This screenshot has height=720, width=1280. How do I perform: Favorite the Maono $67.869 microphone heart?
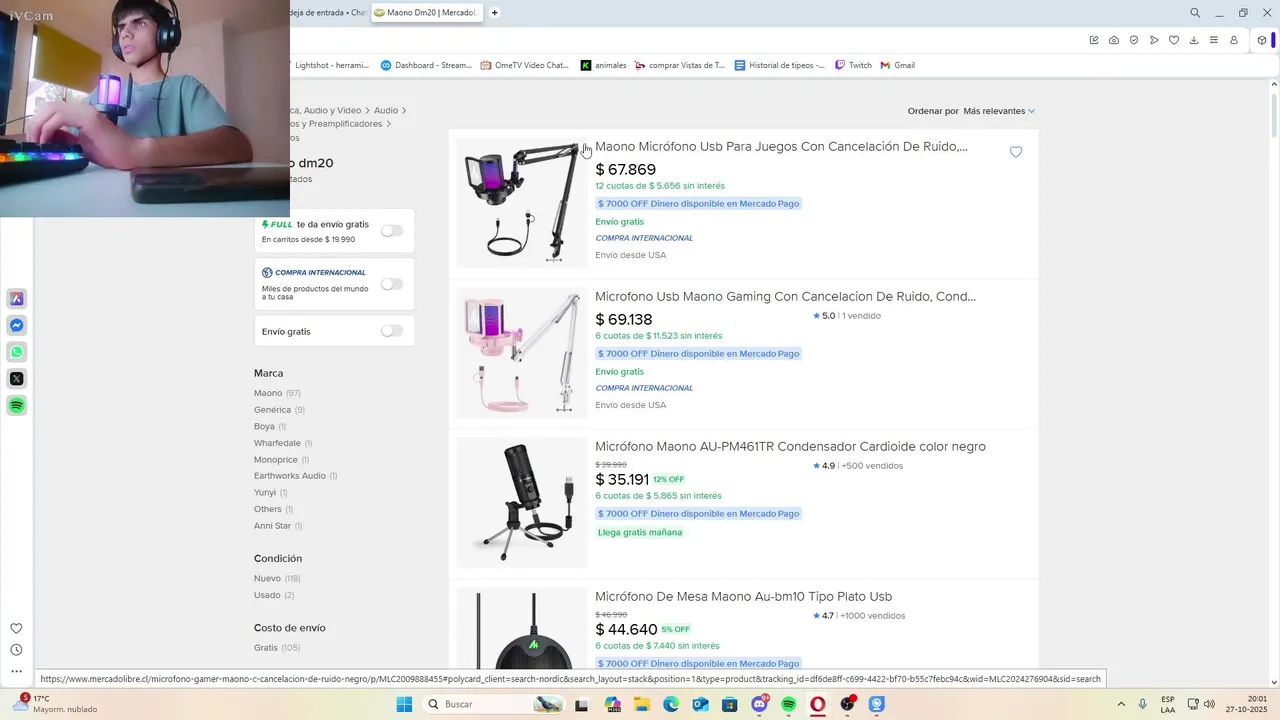pos(1016,152)
